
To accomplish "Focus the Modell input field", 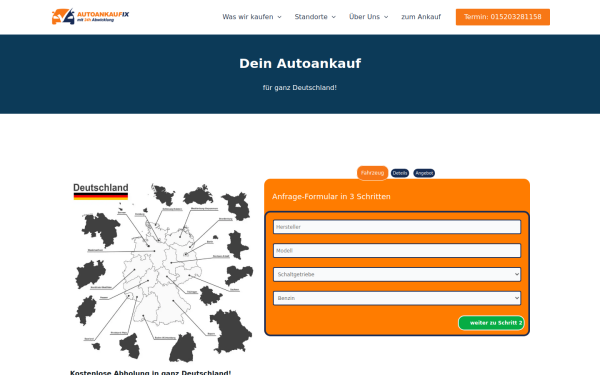I will pos(397,251).
